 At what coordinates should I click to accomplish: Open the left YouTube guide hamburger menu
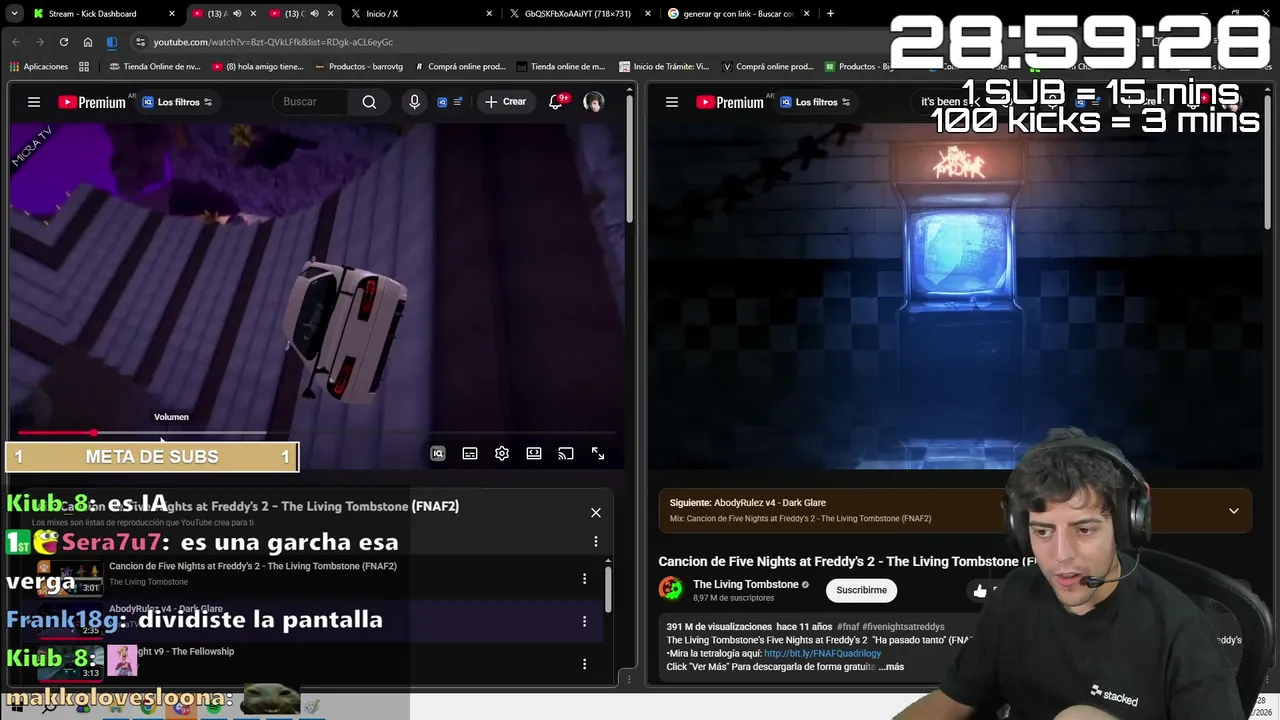tap(34, 102)
